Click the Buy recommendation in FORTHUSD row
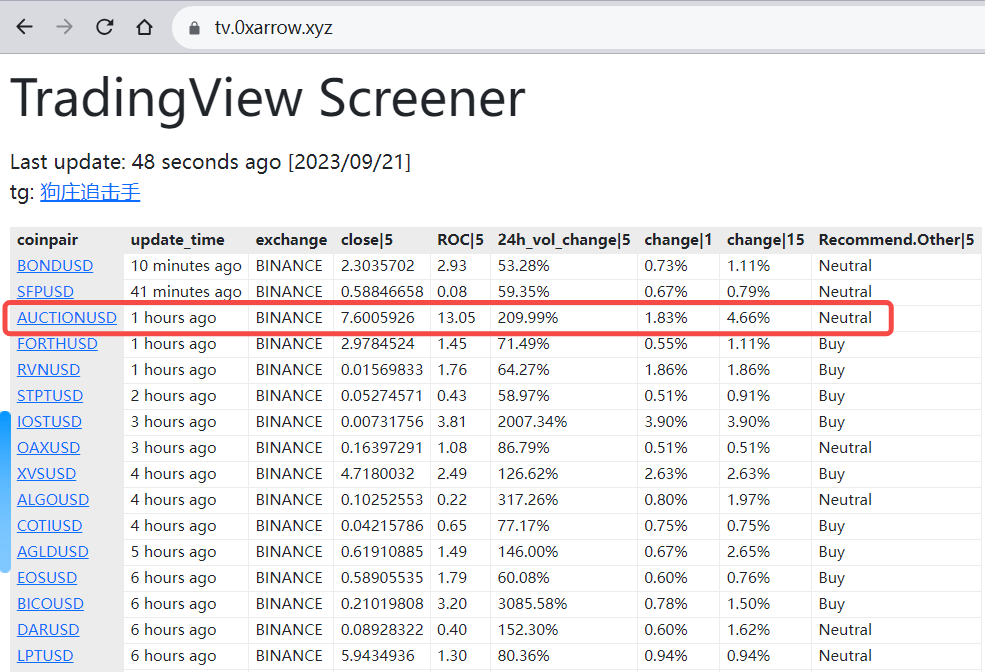 pos(832,344)
